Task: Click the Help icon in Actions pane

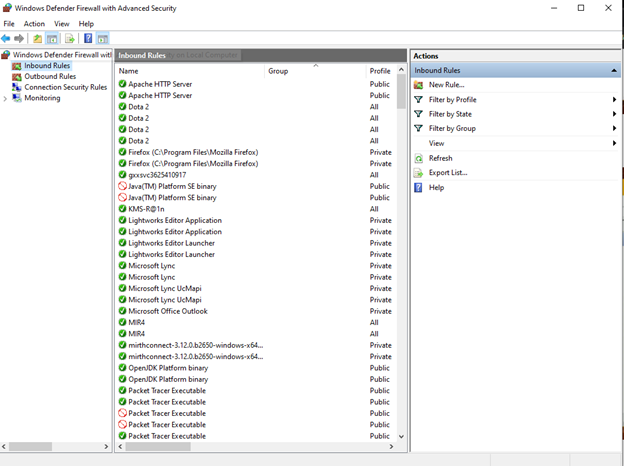Action: [418, 187]
